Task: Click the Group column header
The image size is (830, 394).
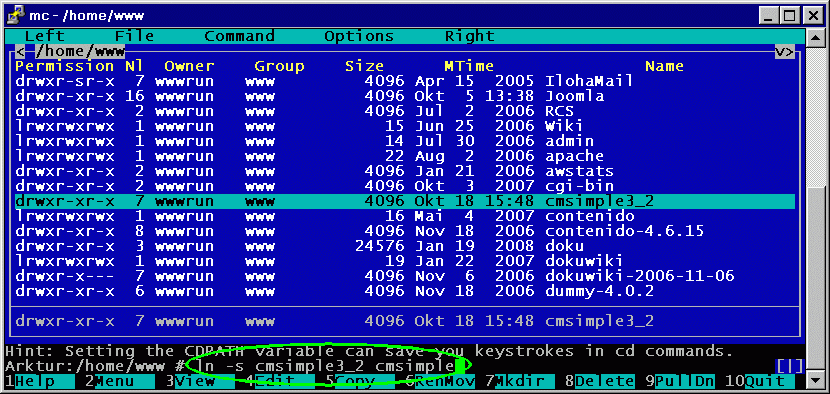Action: tap(279, 66)
